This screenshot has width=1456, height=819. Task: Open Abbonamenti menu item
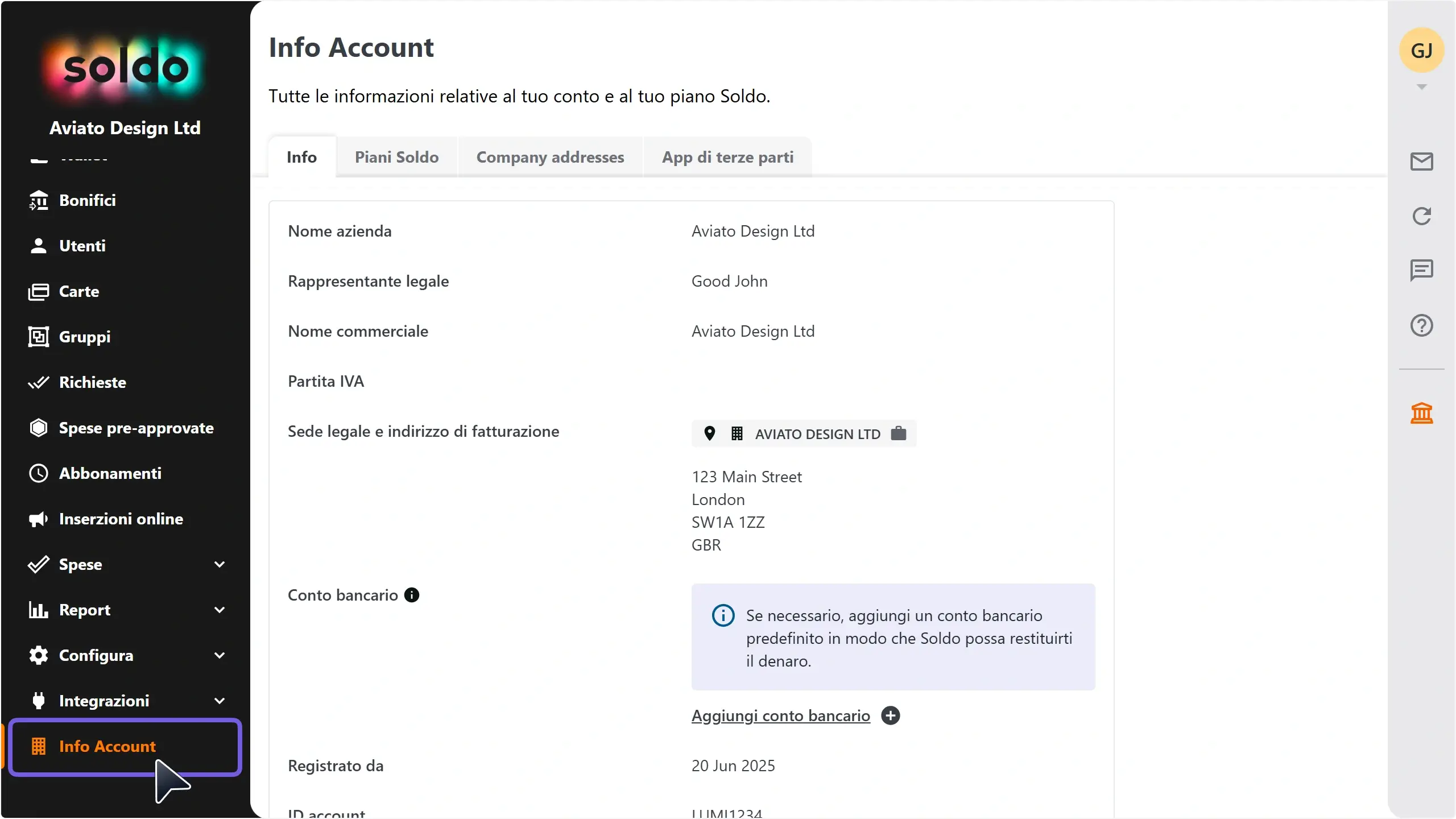tap(125, 473)
